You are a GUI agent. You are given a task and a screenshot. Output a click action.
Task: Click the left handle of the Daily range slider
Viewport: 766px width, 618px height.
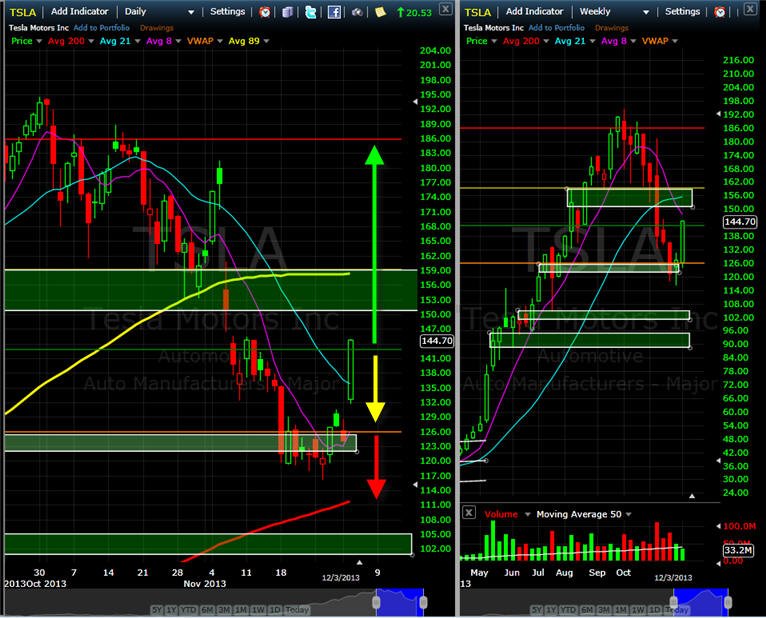point(377,602)
